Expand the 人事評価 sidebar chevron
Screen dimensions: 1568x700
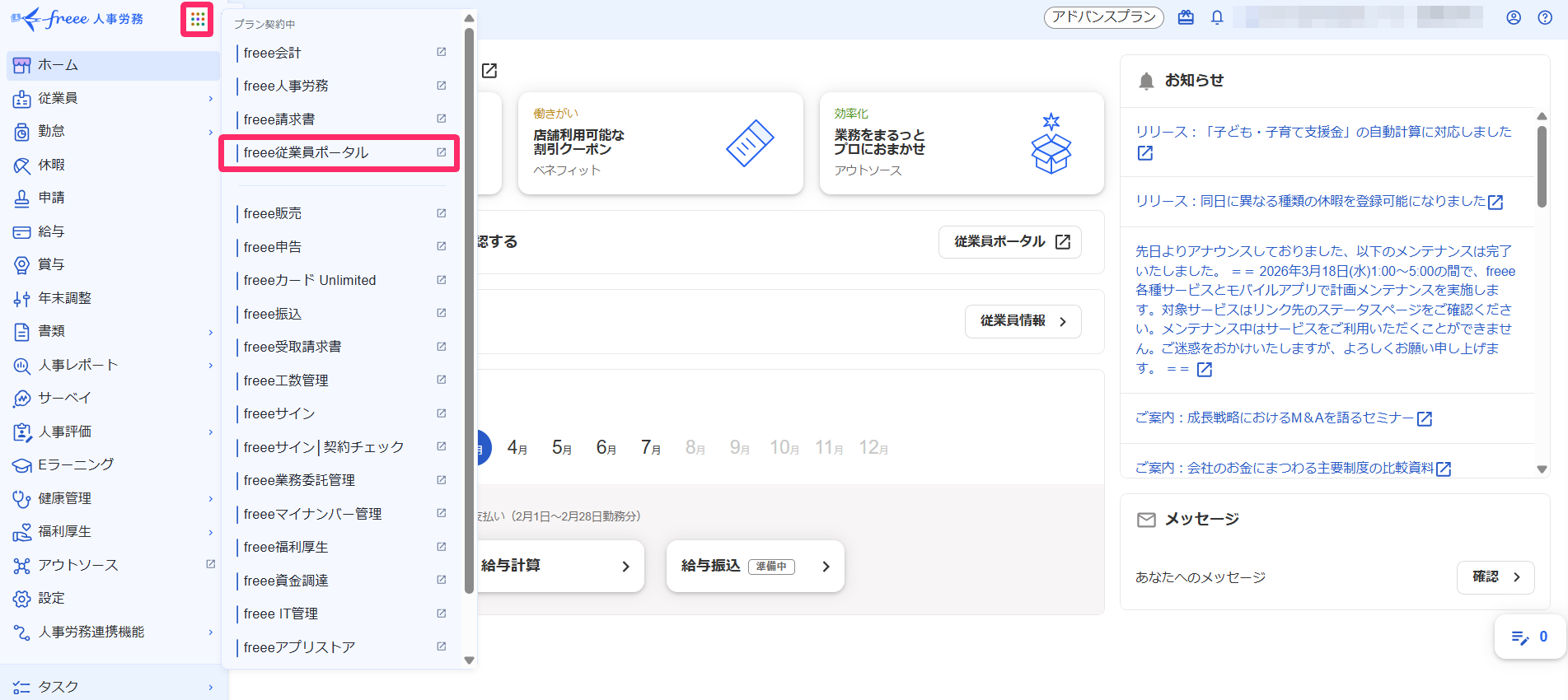point(211,432)
